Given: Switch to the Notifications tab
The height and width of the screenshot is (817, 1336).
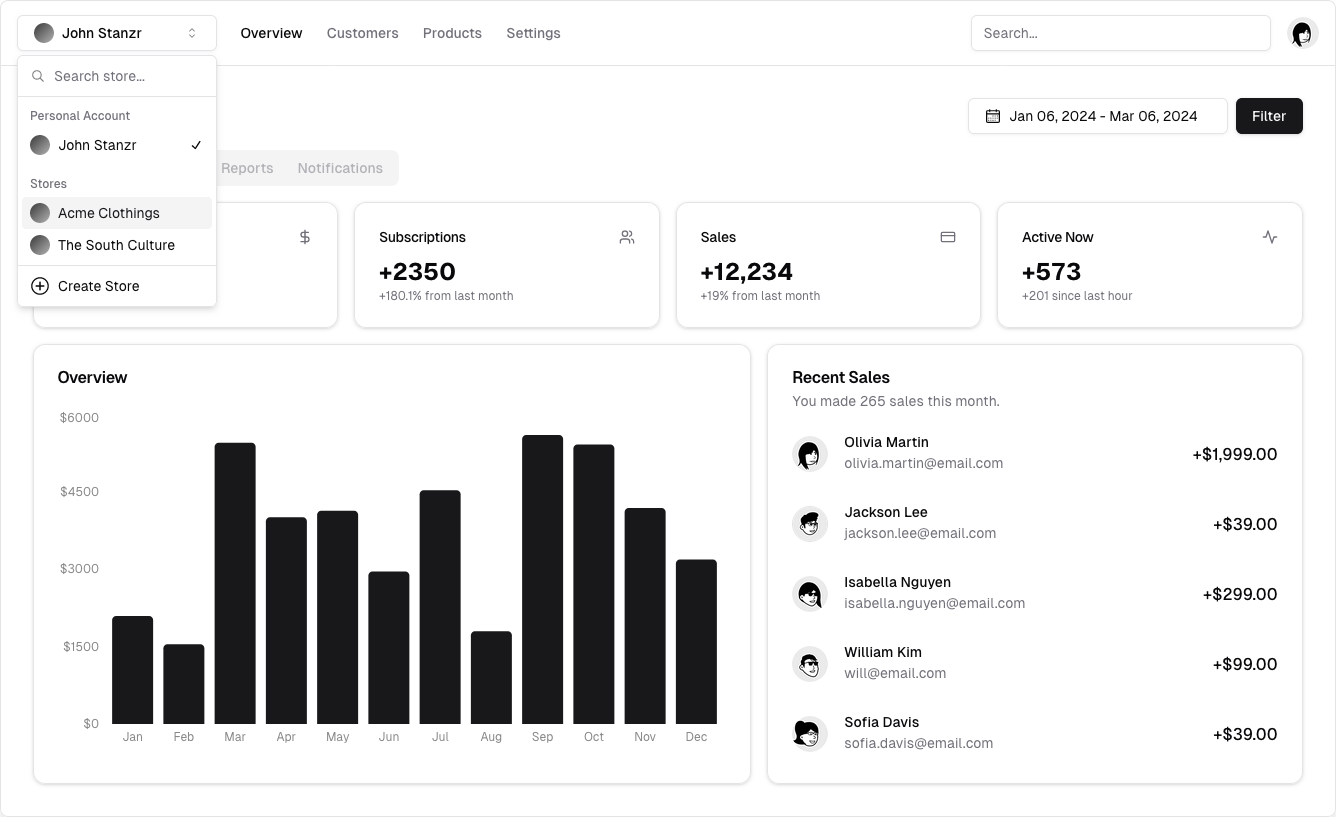Looking at the screenshot, I should (340, 168).
